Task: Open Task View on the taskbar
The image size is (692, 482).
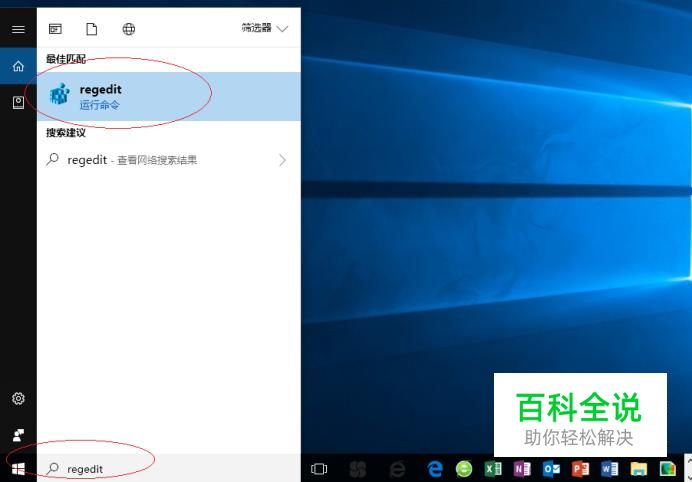Action: 319,469
